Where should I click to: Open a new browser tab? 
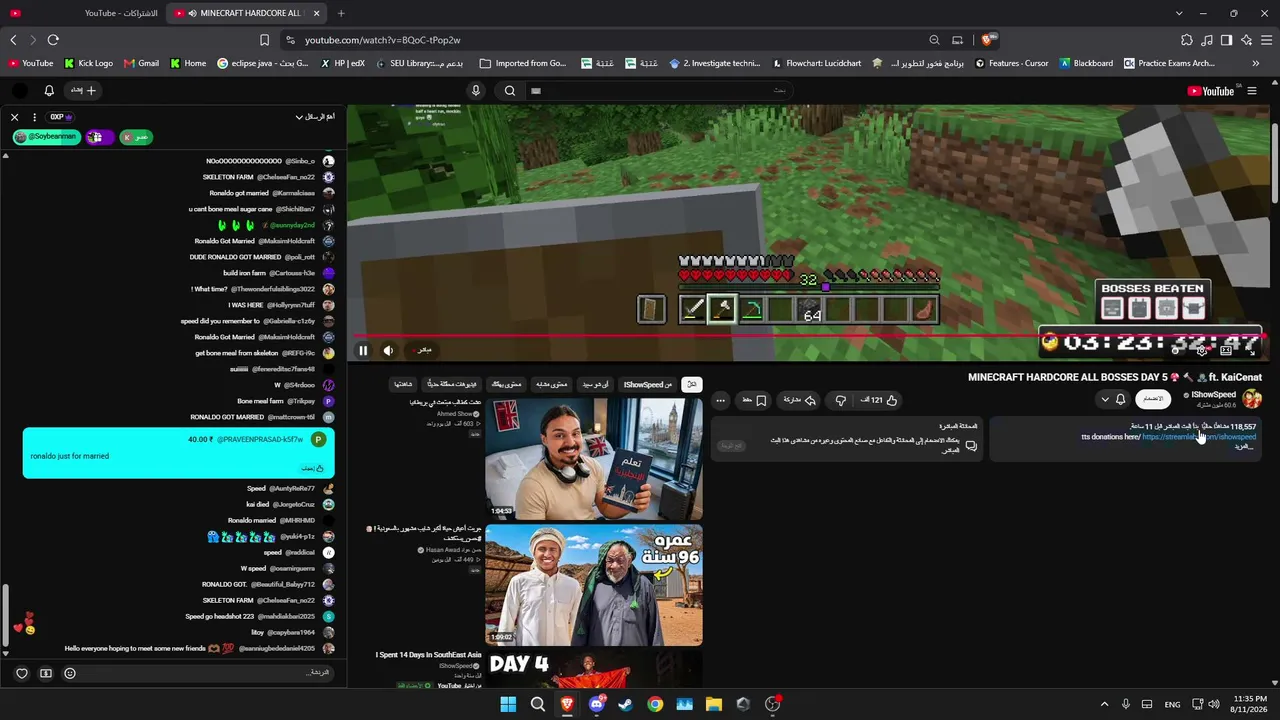(341, 13)
